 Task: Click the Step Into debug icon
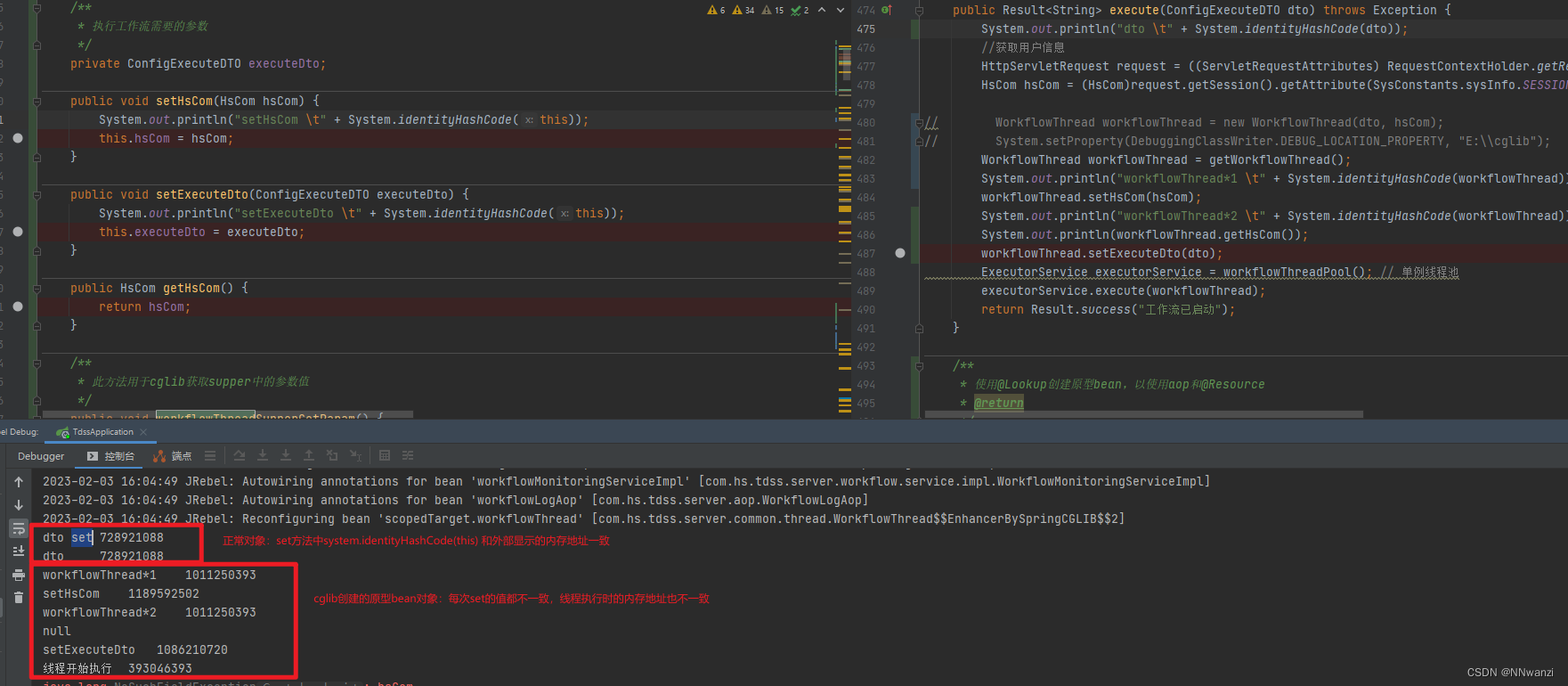[263, 455]
